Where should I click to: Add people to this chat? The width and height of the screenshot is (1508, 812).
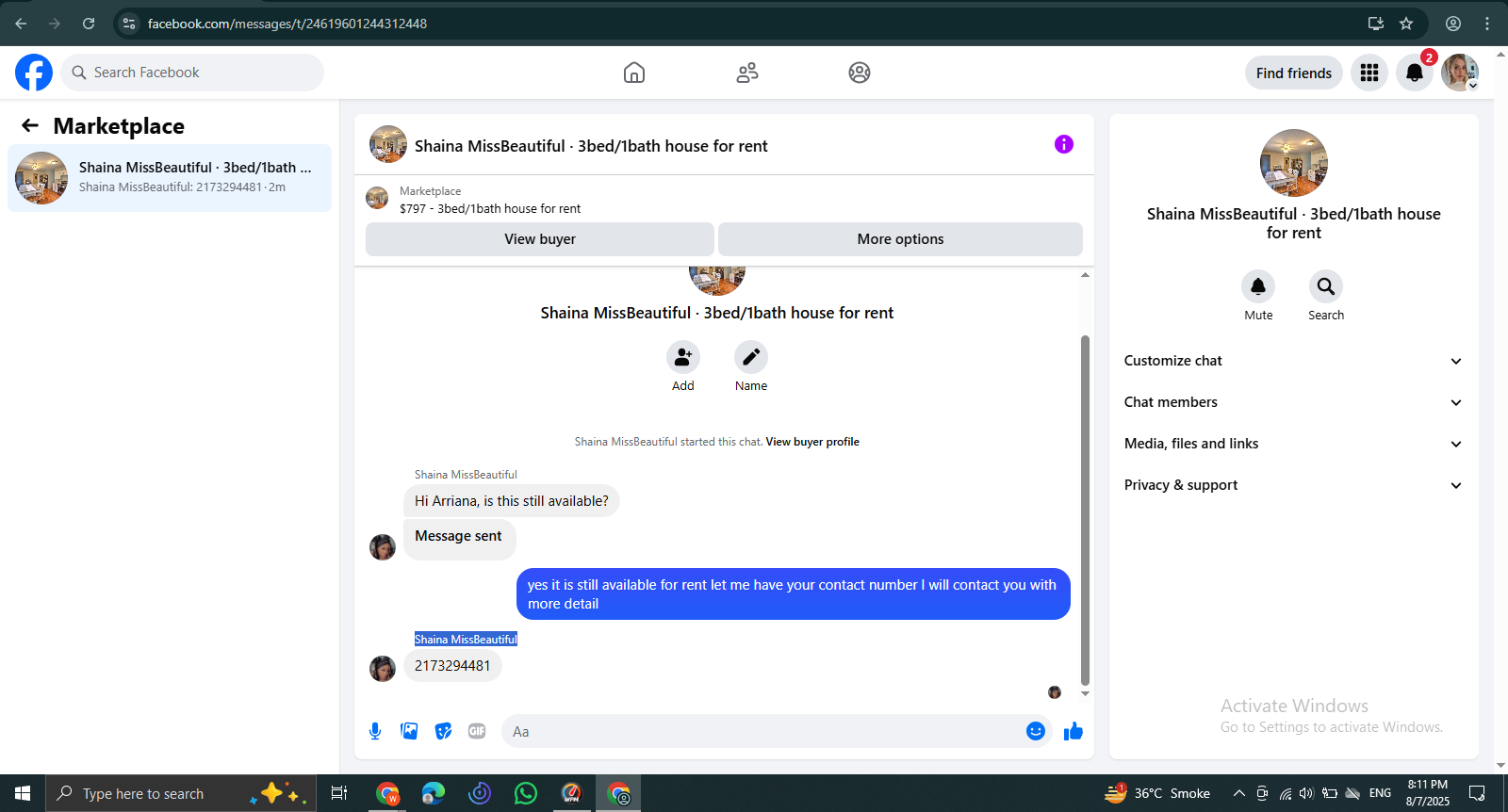tap(683, 358)
